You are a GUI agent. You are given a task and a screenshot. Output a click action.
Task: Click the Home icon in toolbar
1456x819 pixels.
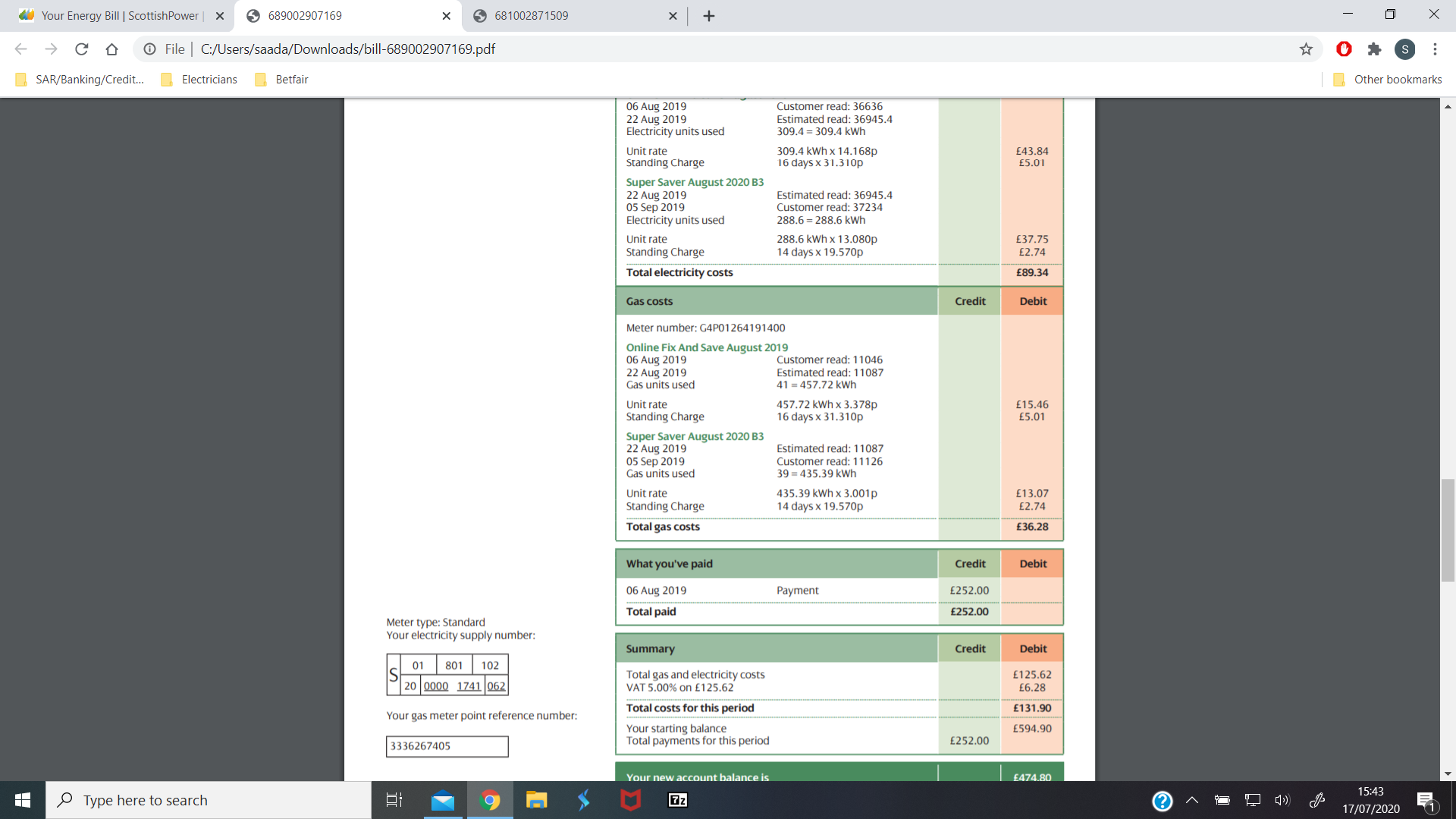[x=111, y=49]
